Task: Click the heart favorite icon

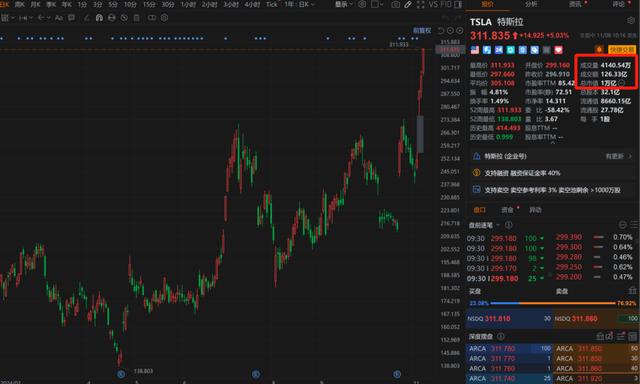Action: 558,50
